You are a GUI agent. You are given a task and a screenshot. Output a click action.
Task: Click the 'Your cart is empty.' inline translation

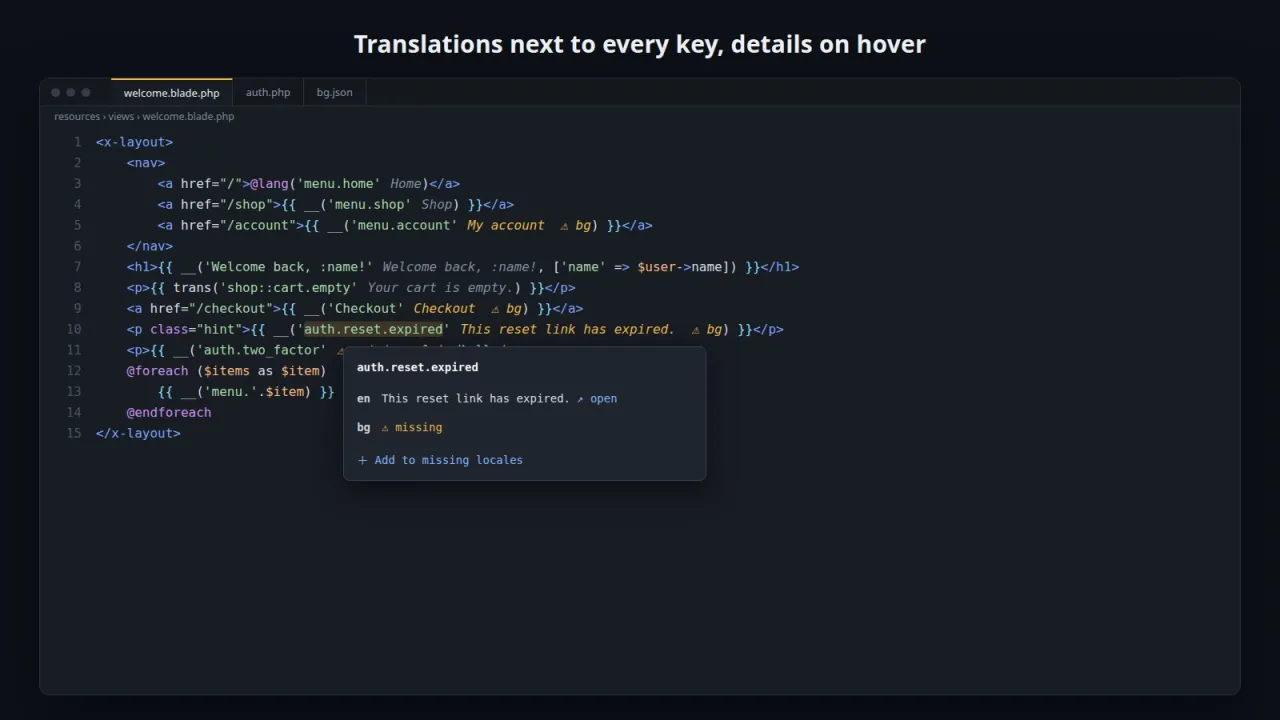tap(440, 287)
